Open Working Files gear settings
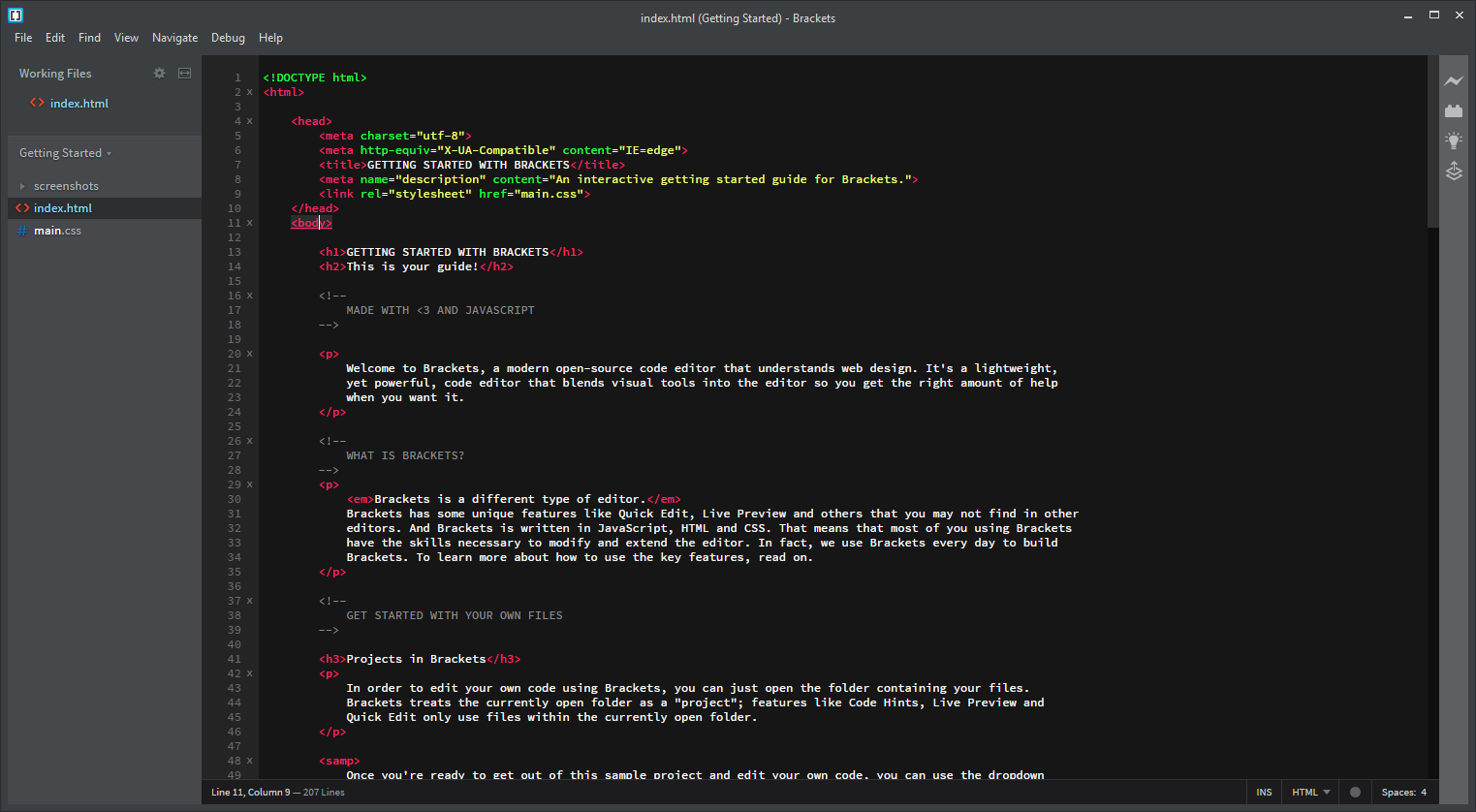The height and width of the screenshot is (812, 1476). 160,74
